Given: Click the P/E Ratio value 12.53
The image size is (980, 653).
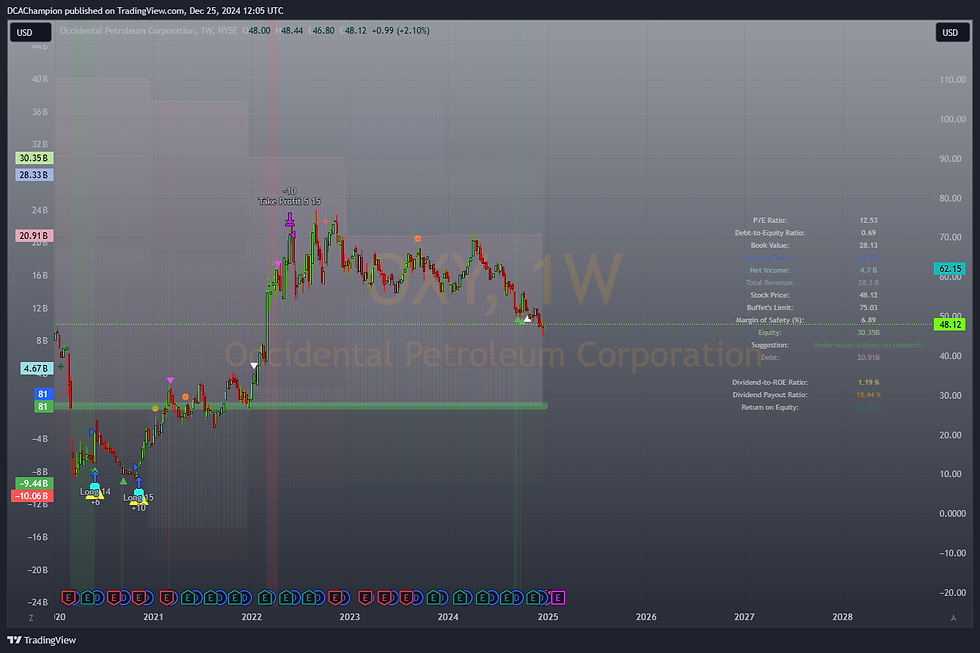Looking at the screenshot, I should coord(868,220).
